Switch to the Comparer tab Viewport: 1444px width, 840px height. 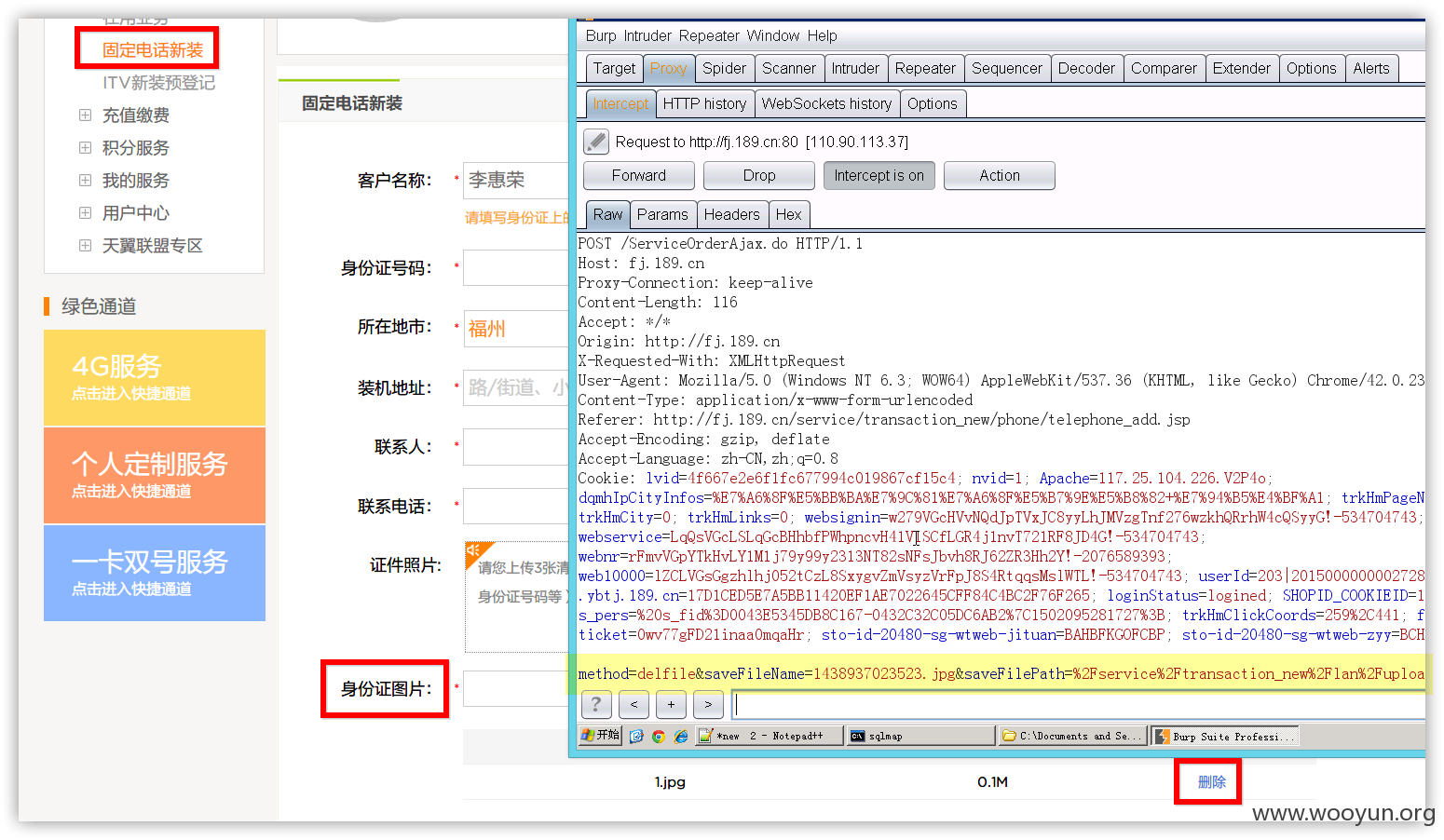tap(1164, 68)
